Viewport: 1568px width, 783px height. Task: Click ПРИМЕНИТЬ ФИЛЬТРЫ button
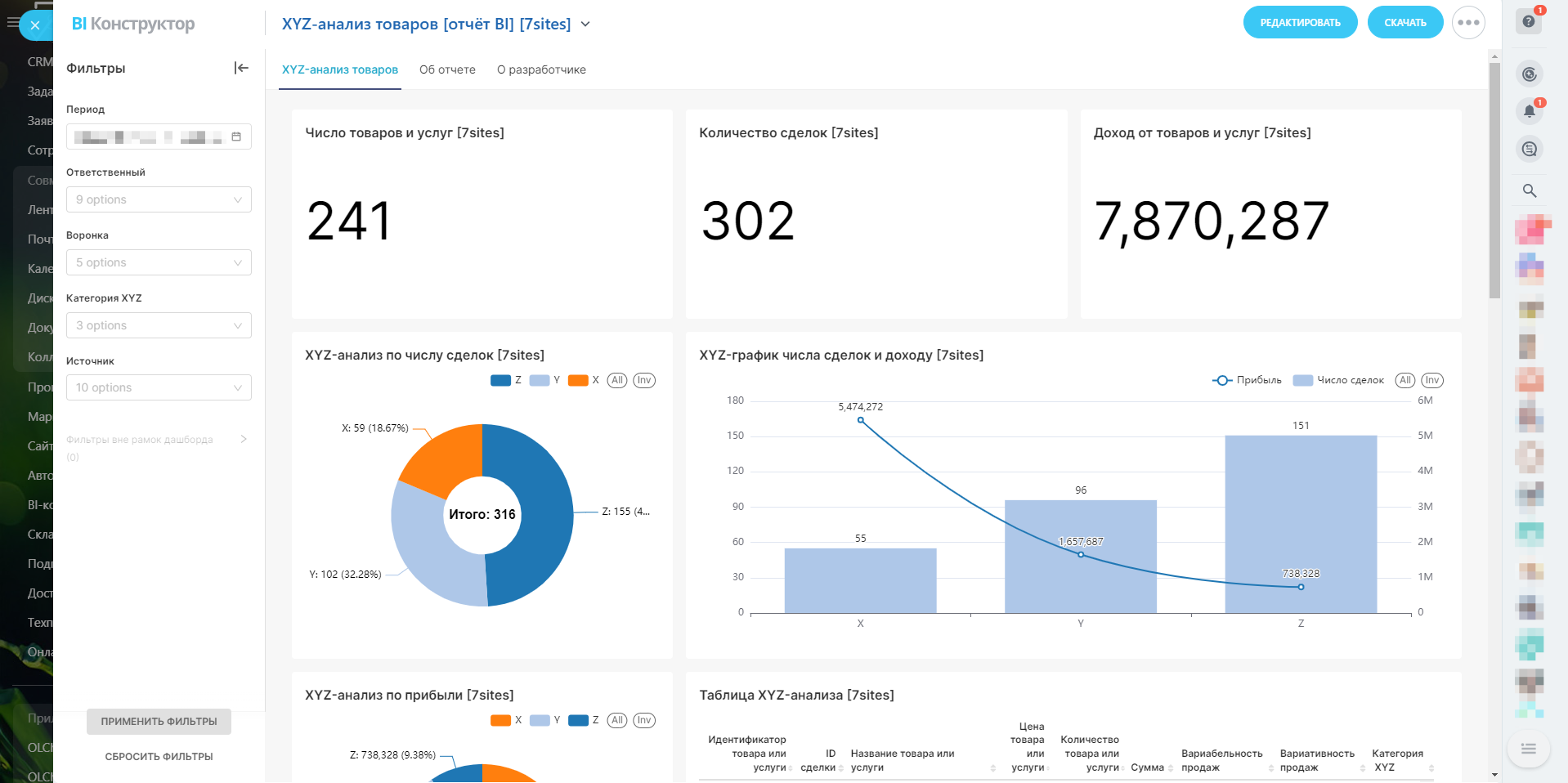pyautogui.click(x=159, y=722)
